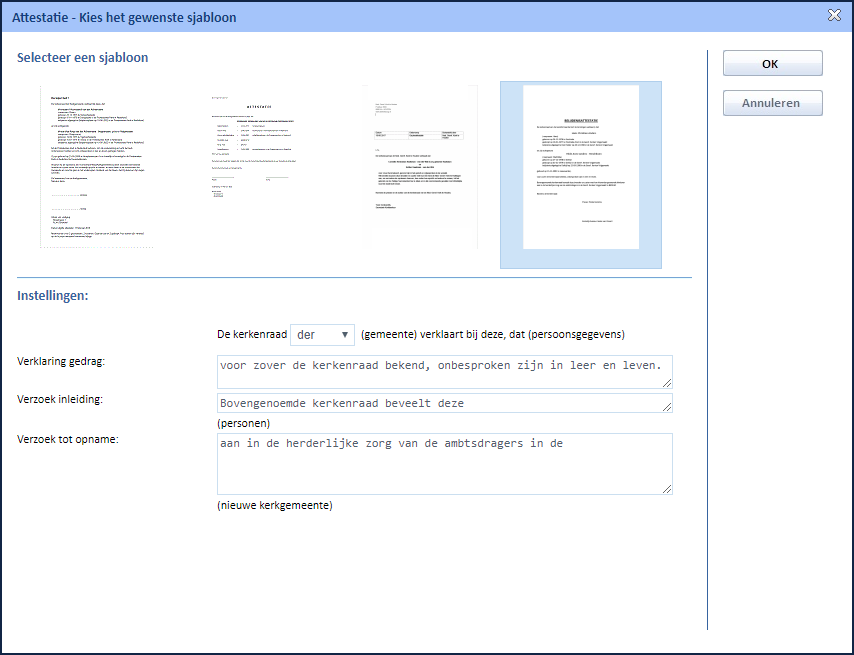Click the Annuleren button
Viewport: 854px width, 655px height.
pyautogui.click(x=772, y=103)
